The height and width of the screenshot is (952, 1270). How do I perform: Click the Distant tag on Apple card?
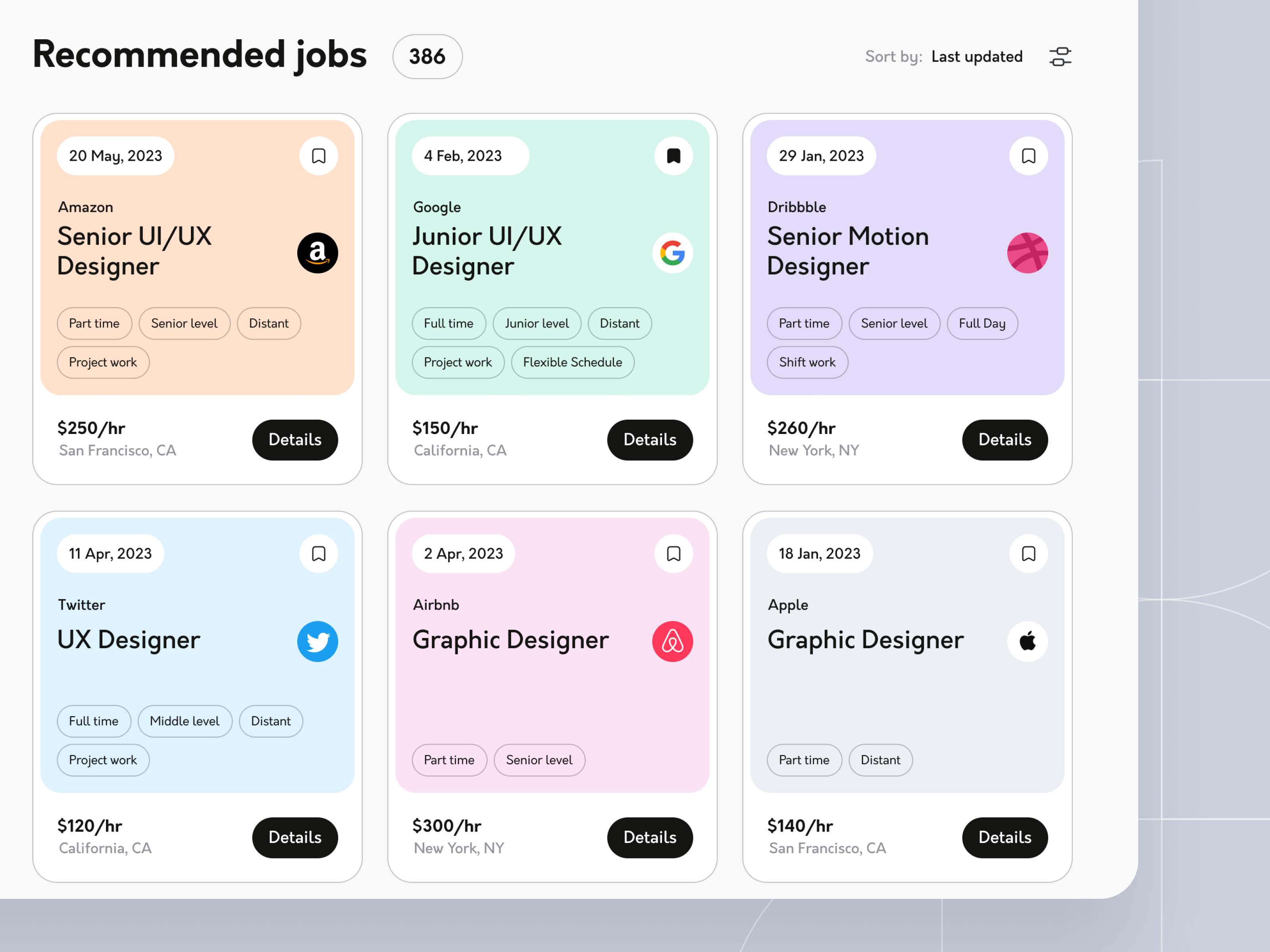880,760
